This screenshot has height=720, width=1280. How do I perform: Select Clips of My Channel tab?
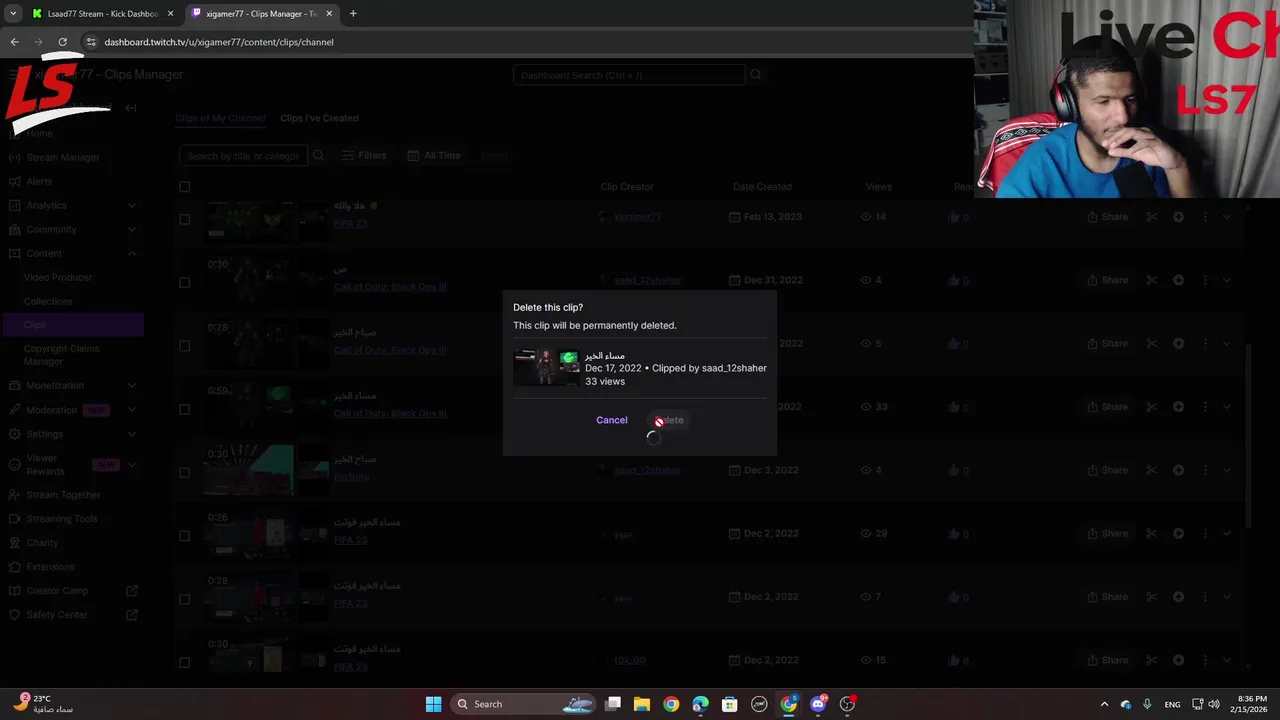220,118
